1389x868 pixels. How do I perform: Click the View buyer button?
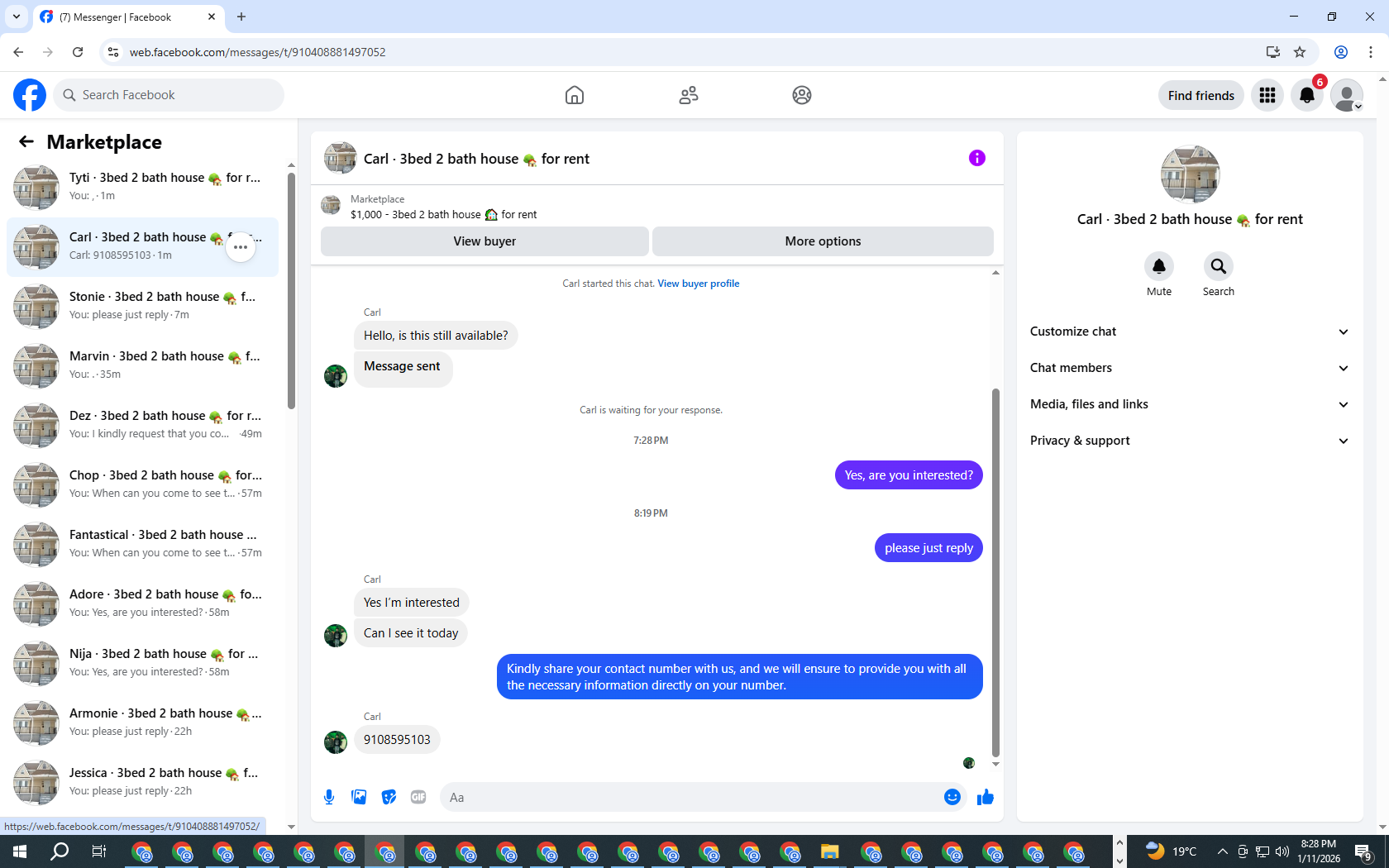coord(484,241)
